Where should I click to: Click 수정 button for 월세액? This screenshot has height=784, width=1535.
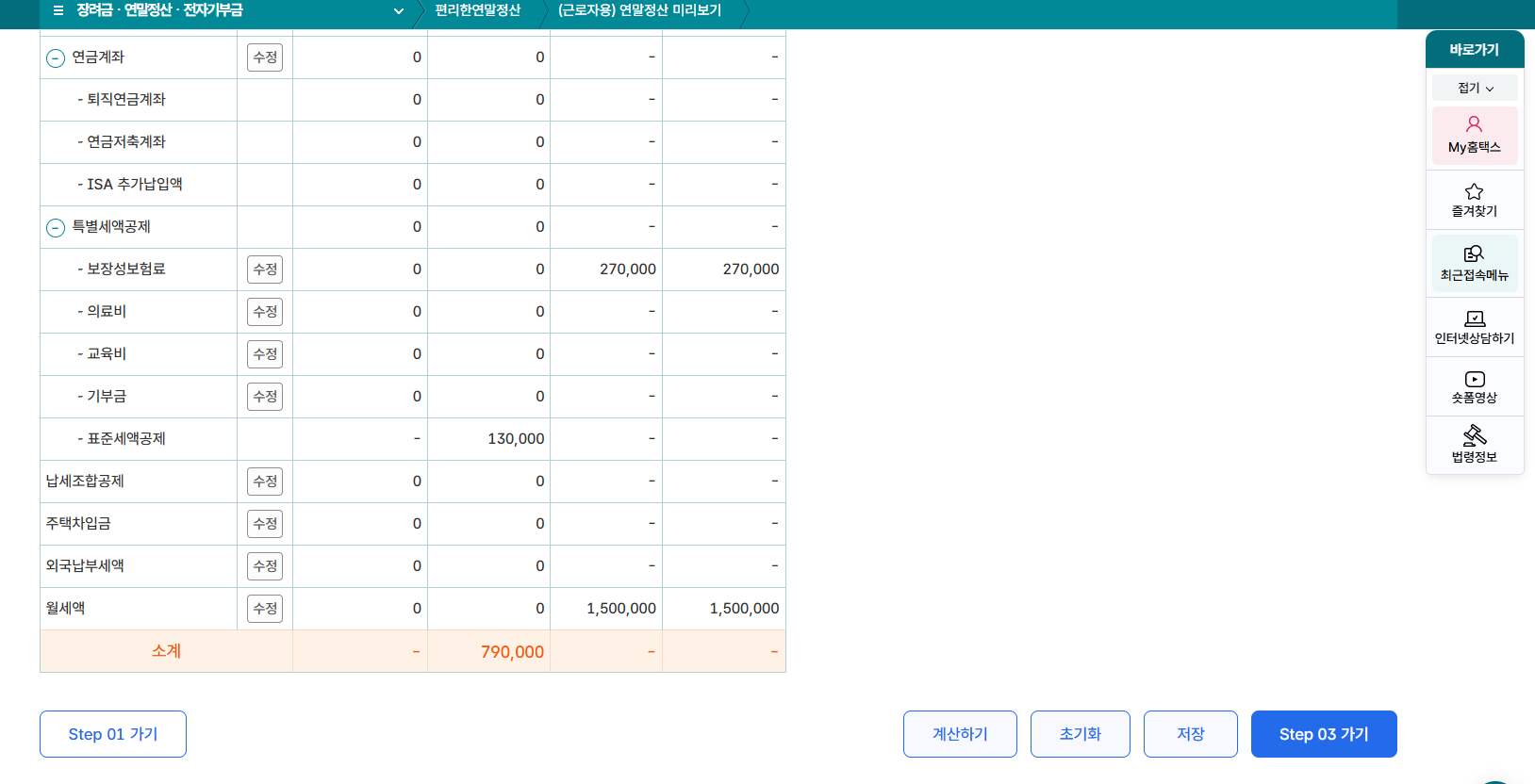click(x=265, y=609)
